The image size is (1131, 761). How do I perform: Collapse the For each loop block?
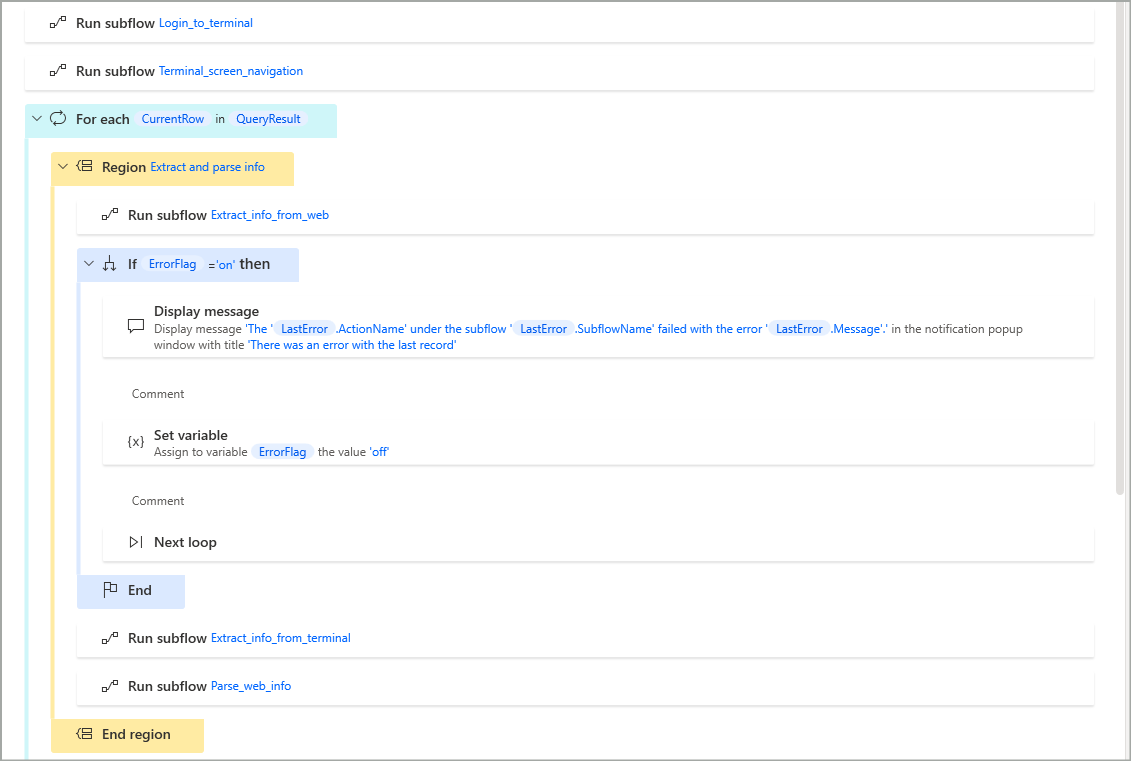coord(37,119)
